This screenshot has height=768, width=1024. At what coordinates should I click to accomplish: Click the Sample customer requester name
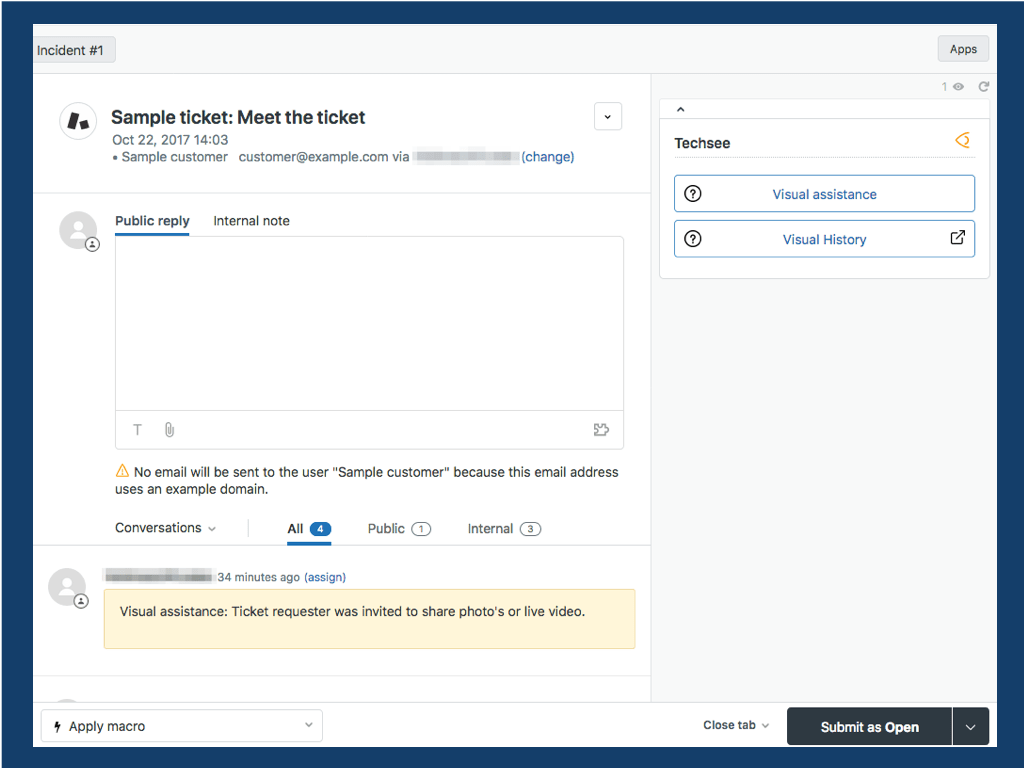click(174, 157)
